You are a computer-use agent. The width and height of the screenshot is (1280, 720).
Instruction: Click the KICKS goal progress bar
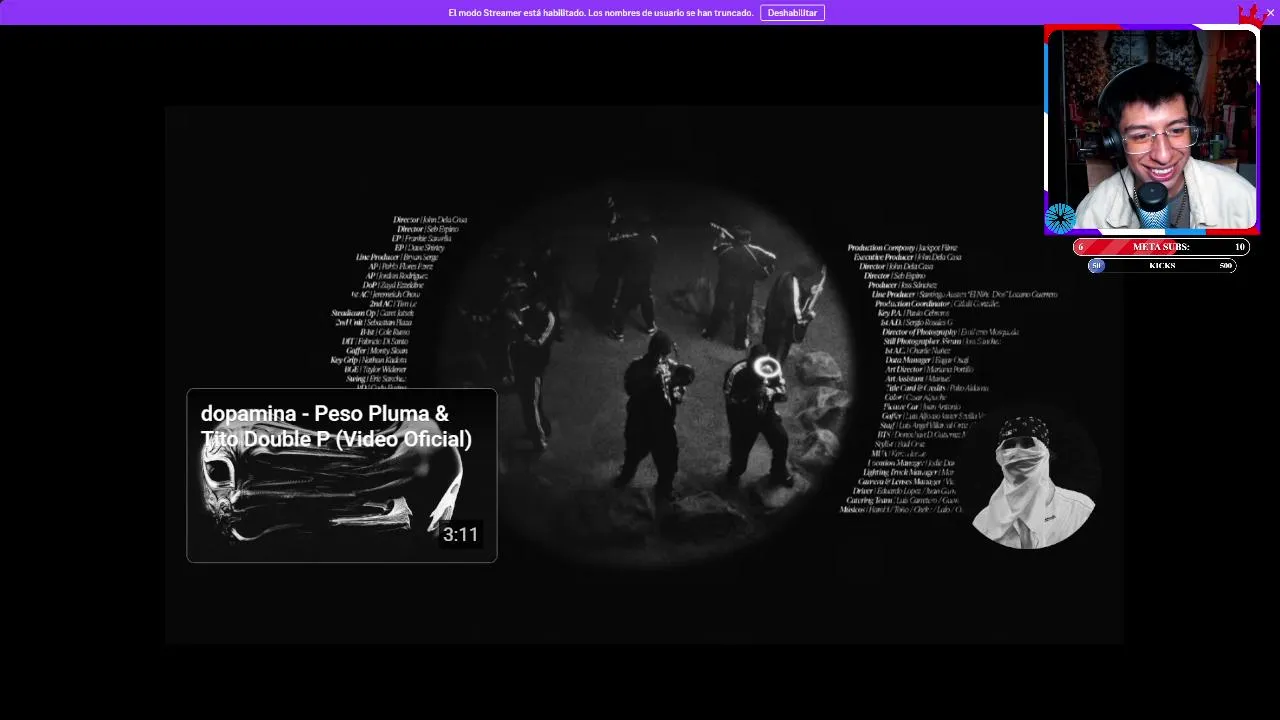1162,266
